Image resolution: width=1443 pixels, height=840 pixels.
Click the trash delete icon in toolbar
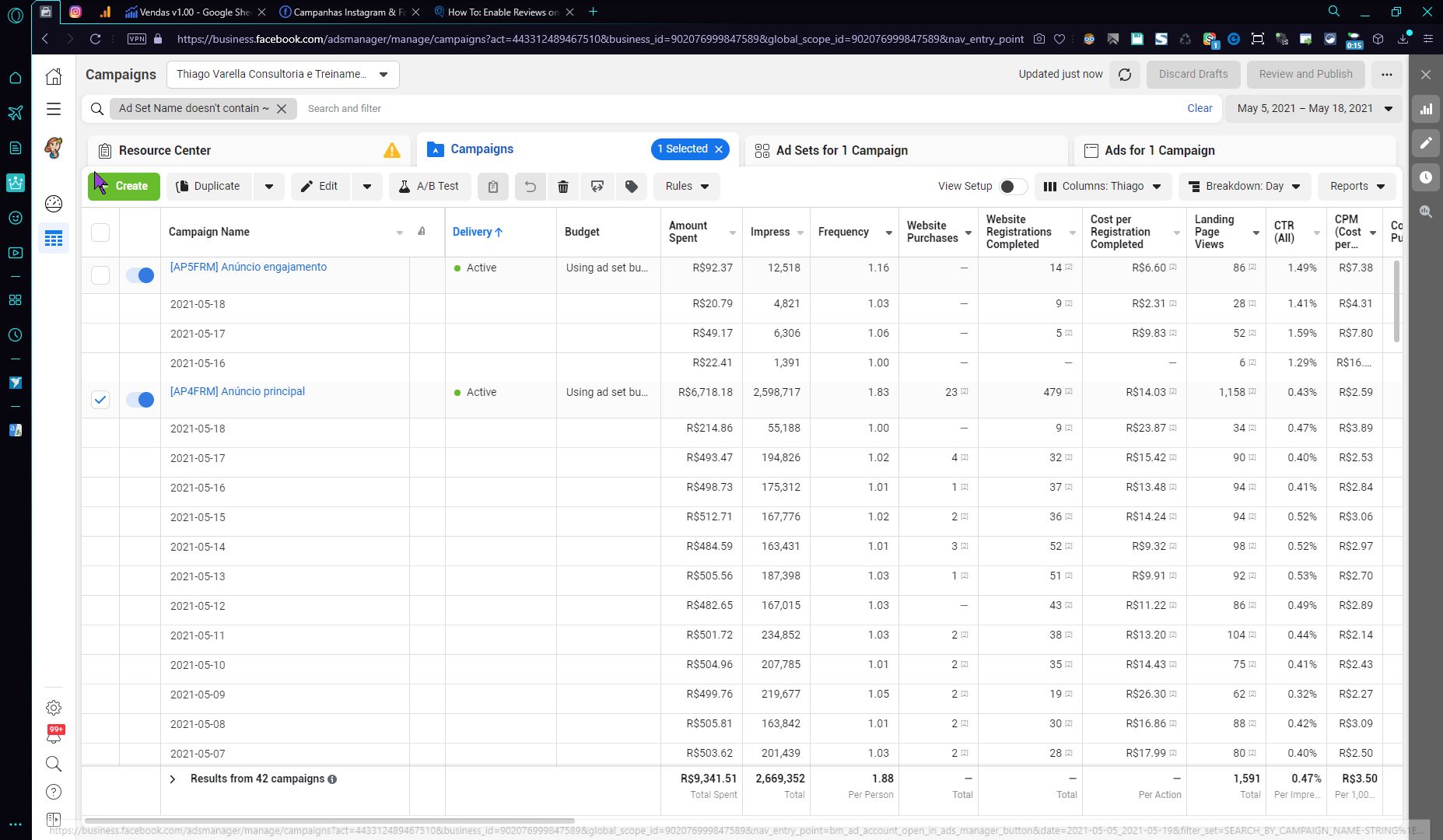[x=563, y=187]
